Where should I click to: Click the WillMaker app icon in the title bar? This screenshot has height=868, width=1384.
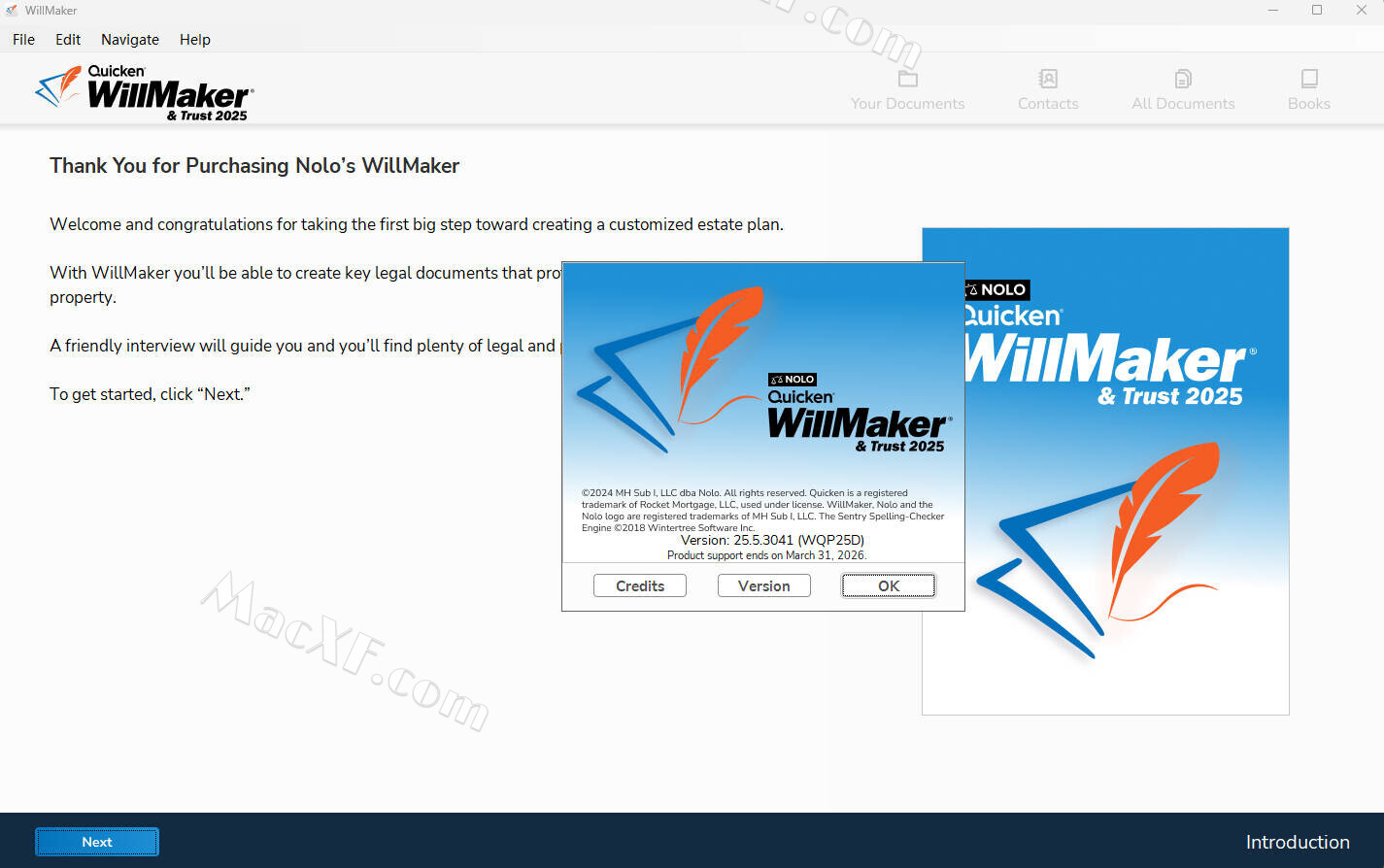coord(12,11)
